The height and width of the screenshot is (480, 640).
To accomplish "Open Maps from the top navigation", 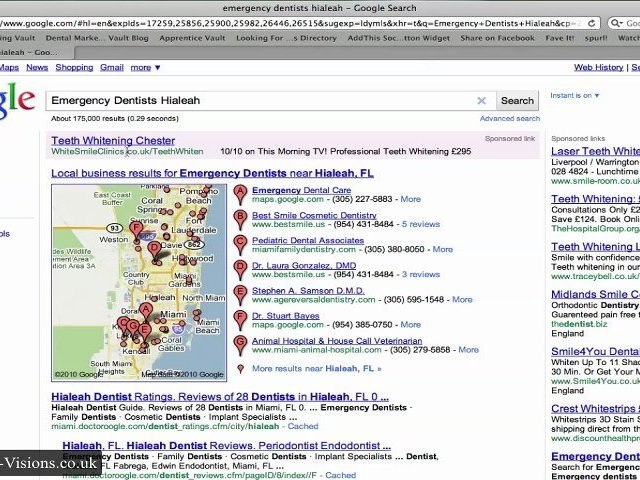I will tap(9, 67).
